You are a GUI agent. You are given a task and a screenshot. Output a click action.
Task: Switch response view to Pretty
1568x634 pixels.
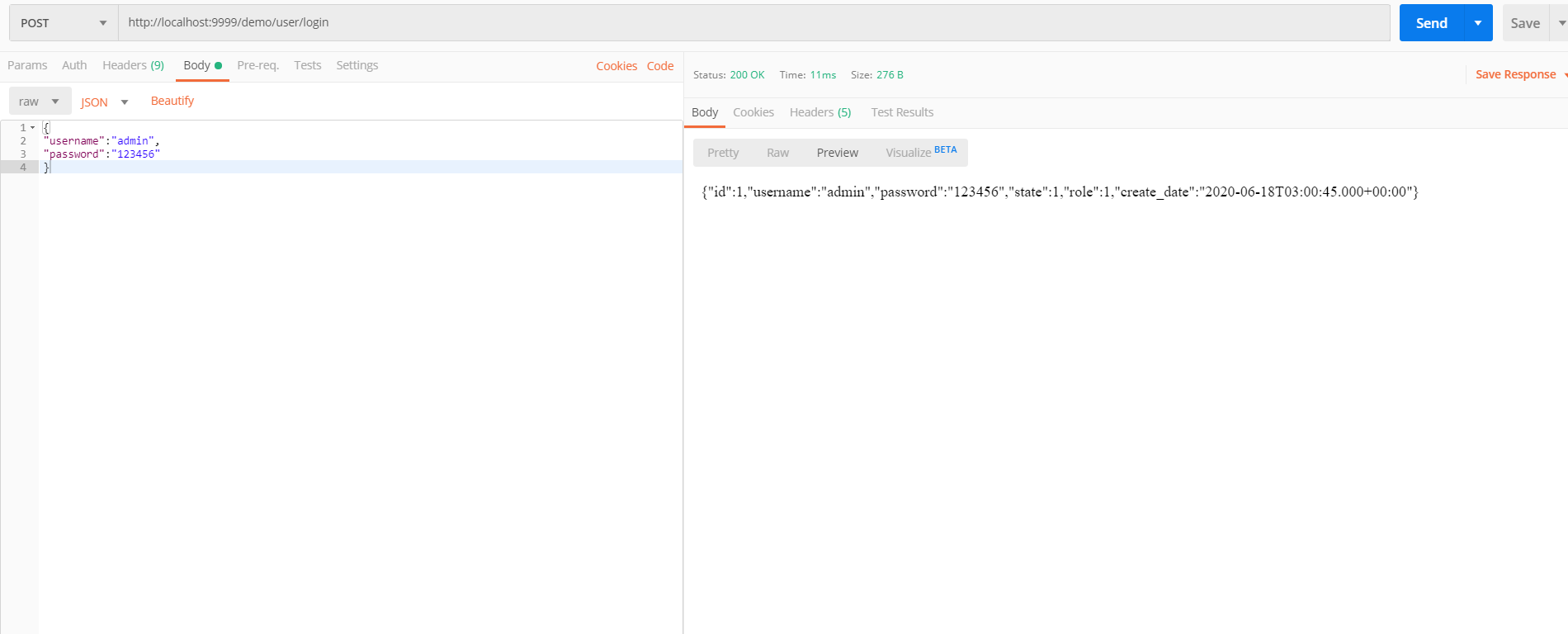point(723,153)
